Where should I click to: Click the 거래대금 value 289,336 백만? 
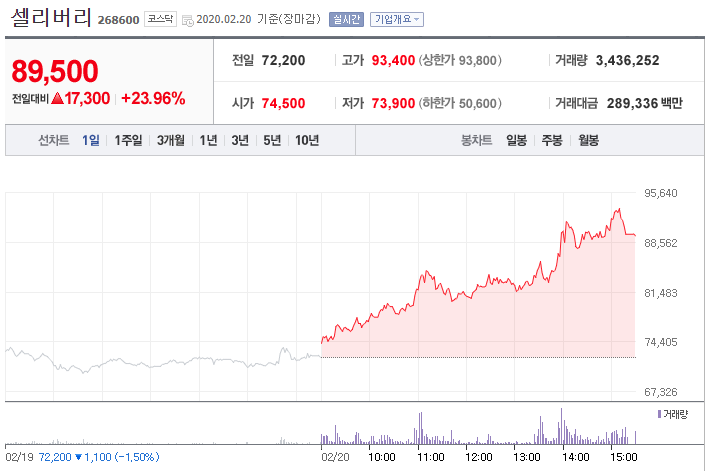(x=644, y=103)
